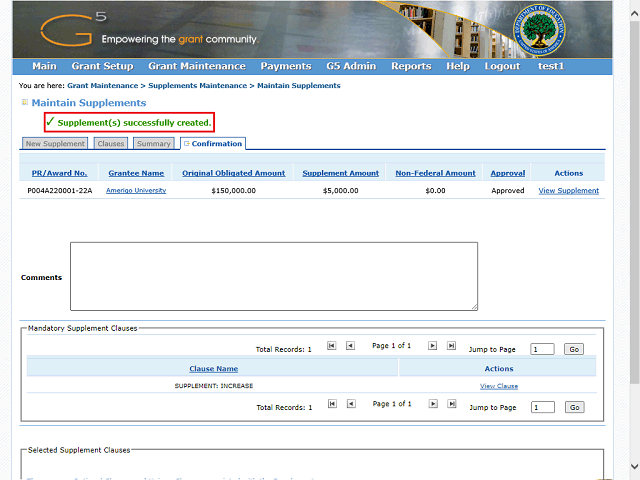Sort by Original Obligated Amount column
640x480 pixels.
pos(233,173)
